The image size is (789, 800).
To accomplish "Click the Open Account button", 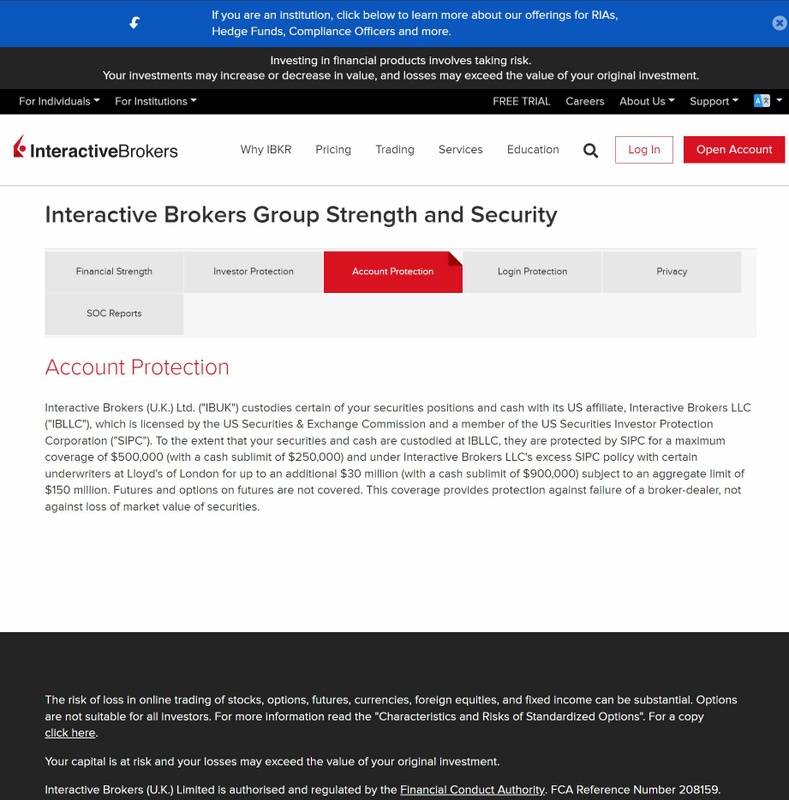I will [734, 150].
